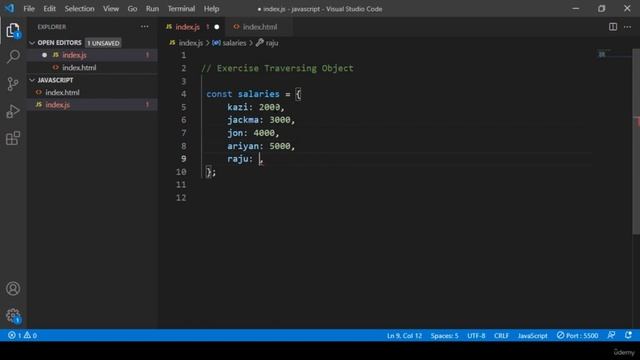
Task: Select index.html under Open Editors
Action: tap(92, 67)
